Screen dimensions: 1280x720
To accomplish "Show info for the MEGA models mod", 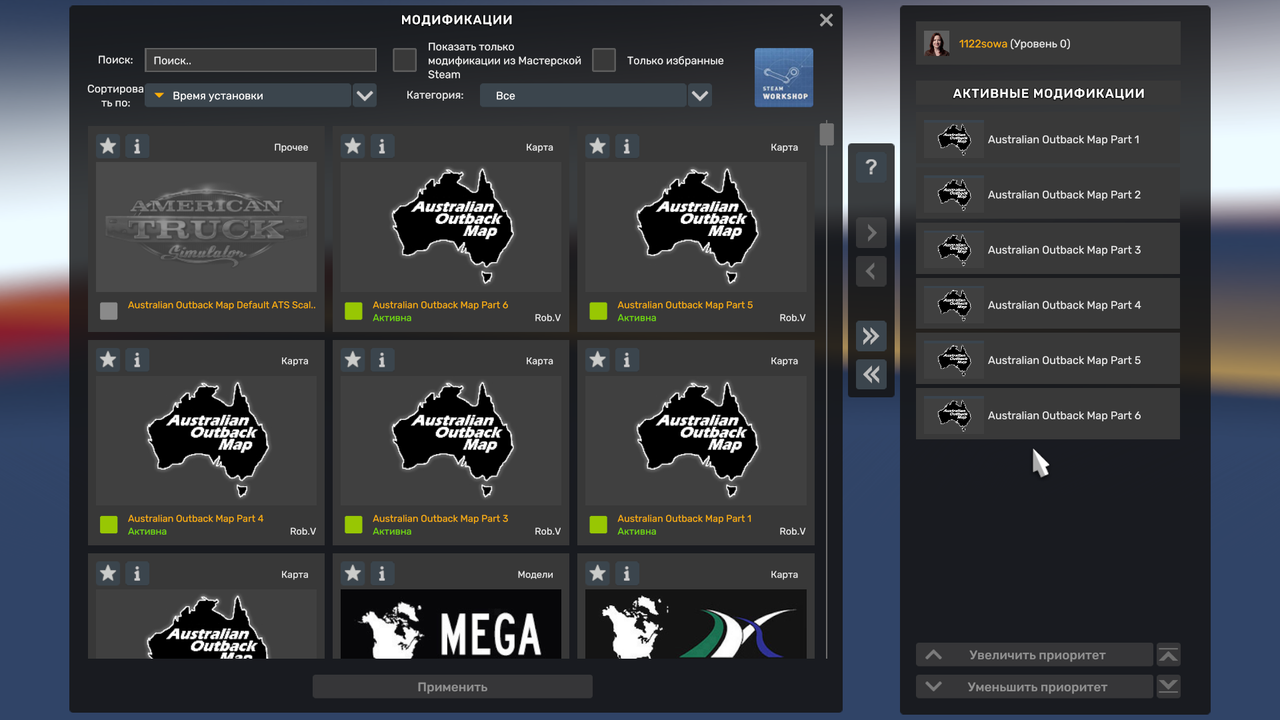I will pos(382,573).
